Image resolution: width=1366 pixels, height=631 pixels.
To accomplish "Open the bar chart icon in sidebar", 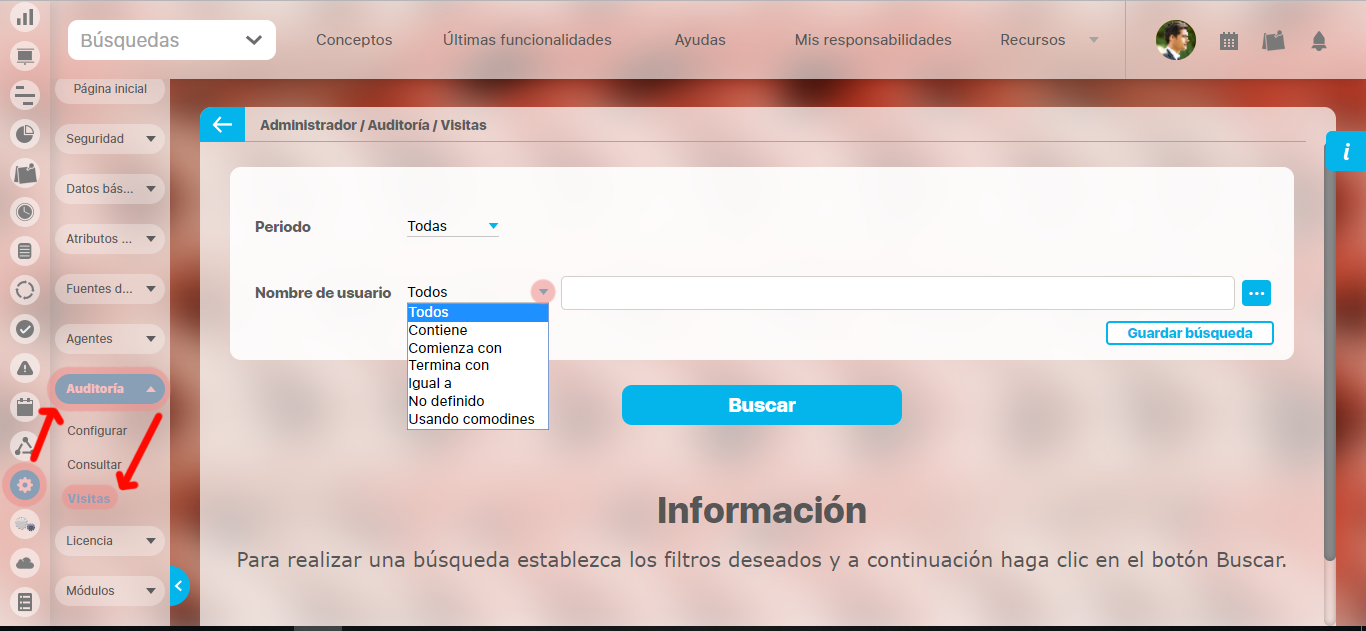I will point(25,17).
